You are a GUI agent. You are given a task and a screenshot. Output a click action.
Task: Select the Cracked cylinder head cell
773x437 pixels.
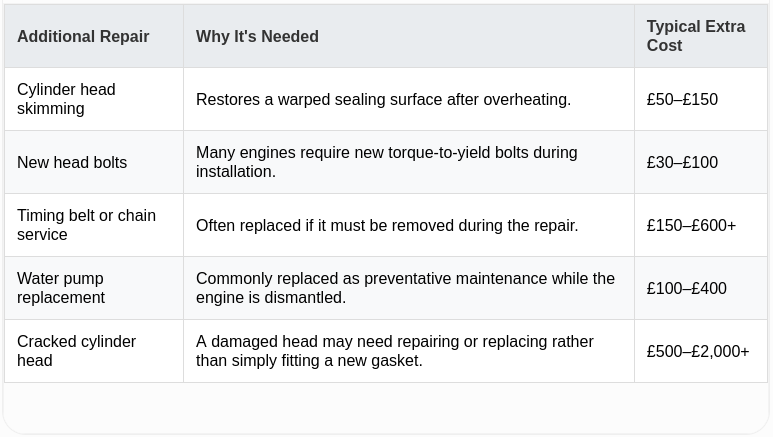click(x=94, y=351)
